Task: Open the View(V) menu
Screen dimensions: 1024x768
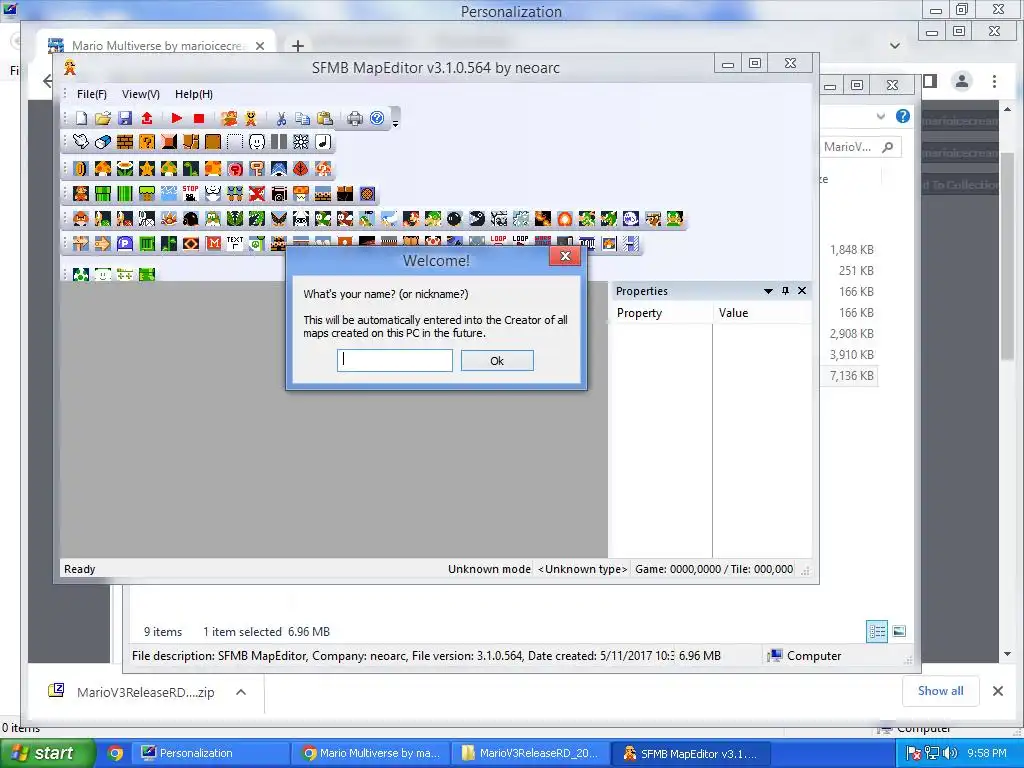Action: point(140,94)
